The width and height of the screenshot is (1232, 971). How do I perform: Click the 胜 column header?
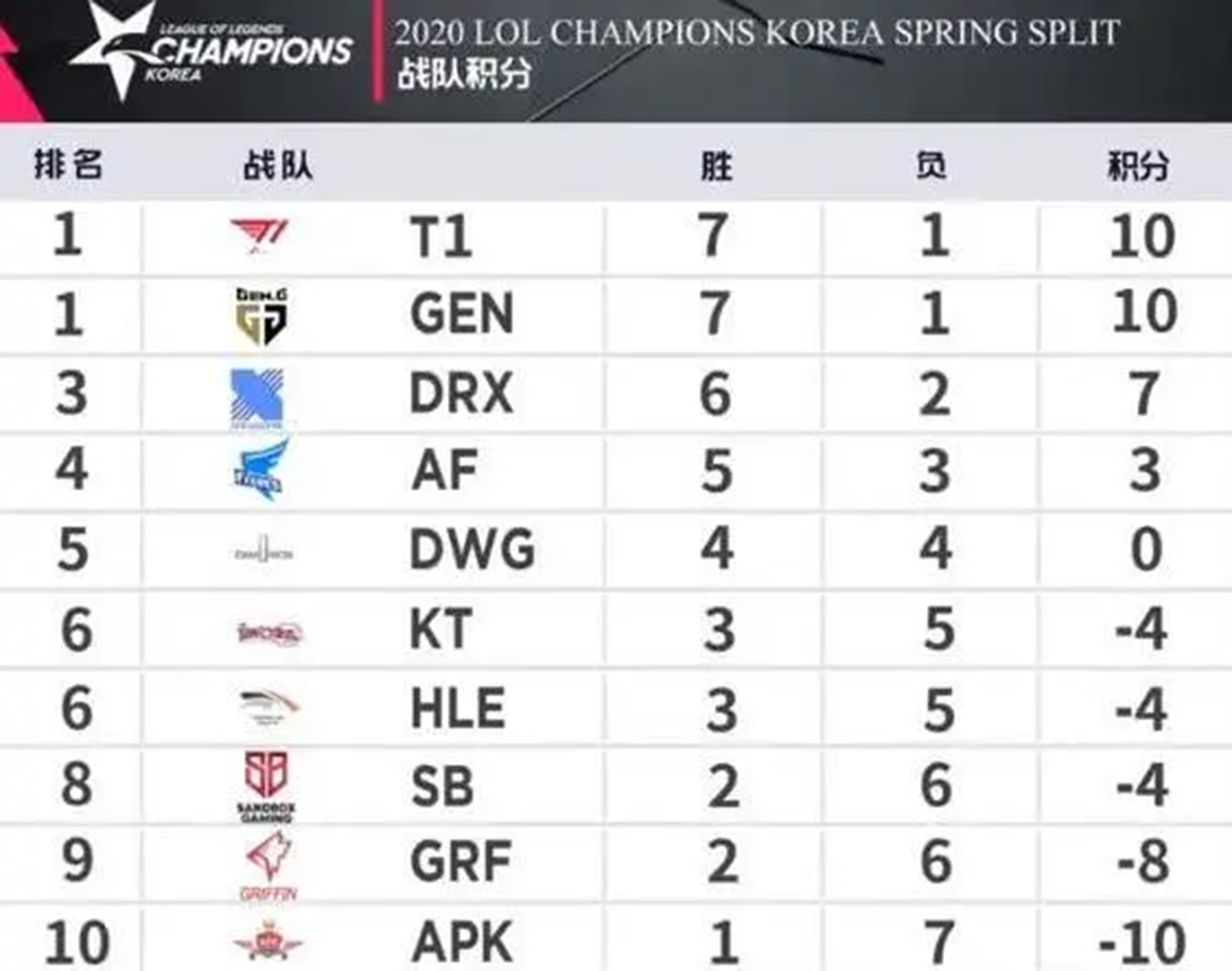point(716,166)
